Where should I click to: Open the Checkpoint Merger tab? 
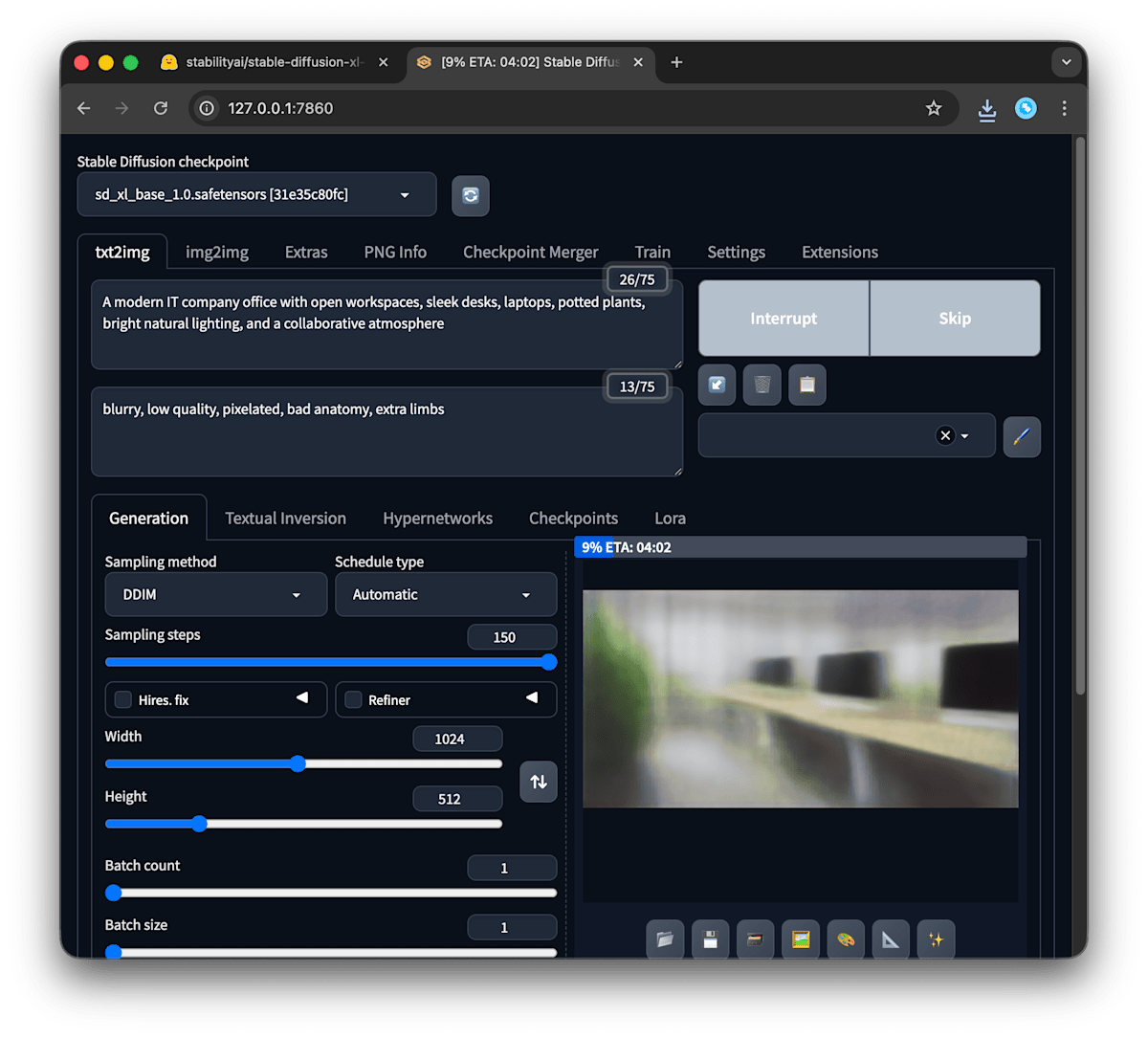(531, 253)
